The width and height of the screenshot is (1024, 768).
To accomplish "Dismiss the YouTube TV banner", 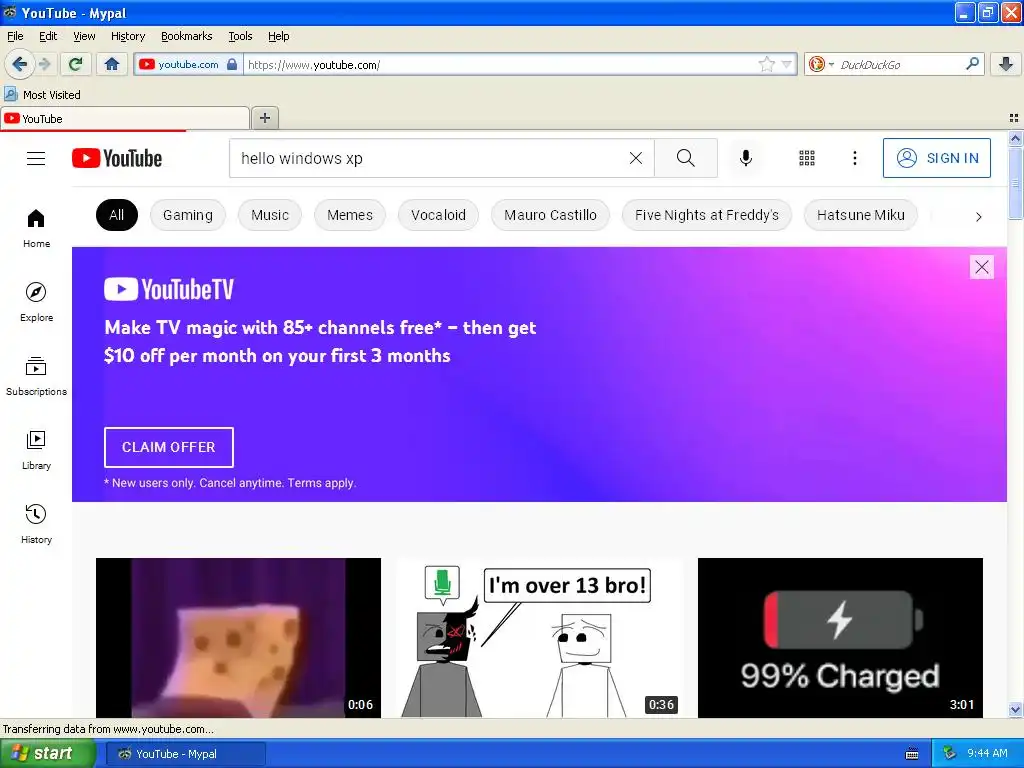I will [982, 267].
